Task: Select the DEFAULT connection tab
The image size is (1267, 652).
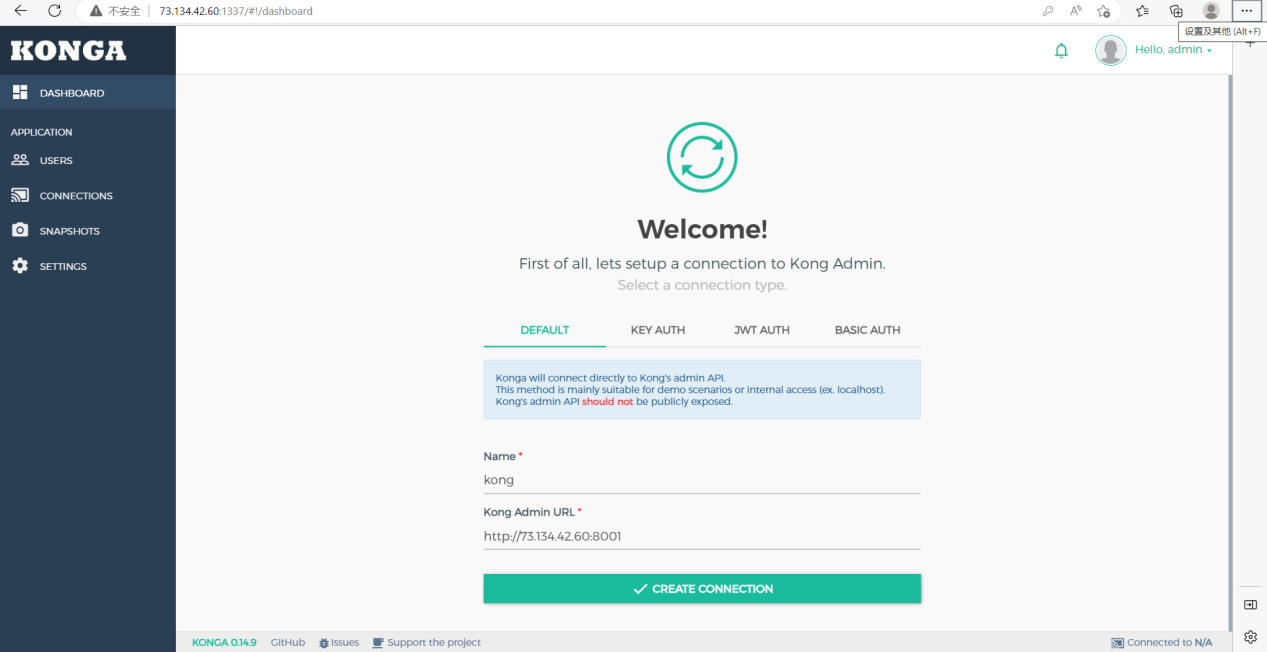Action: click(x=545, y=330)
